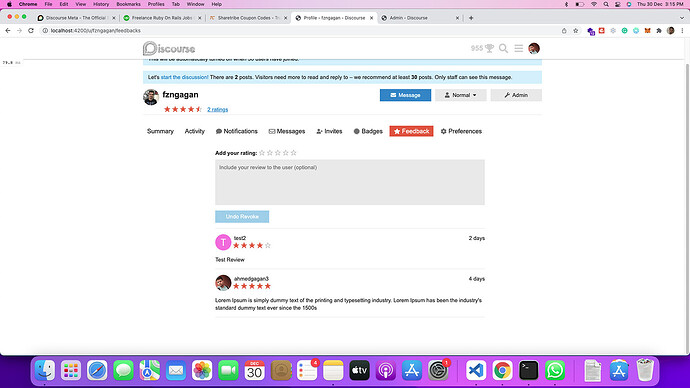The height and width of the screenshot is (388, 690).
Task: Click the Undo Revoke button
Action: point(242,216)
